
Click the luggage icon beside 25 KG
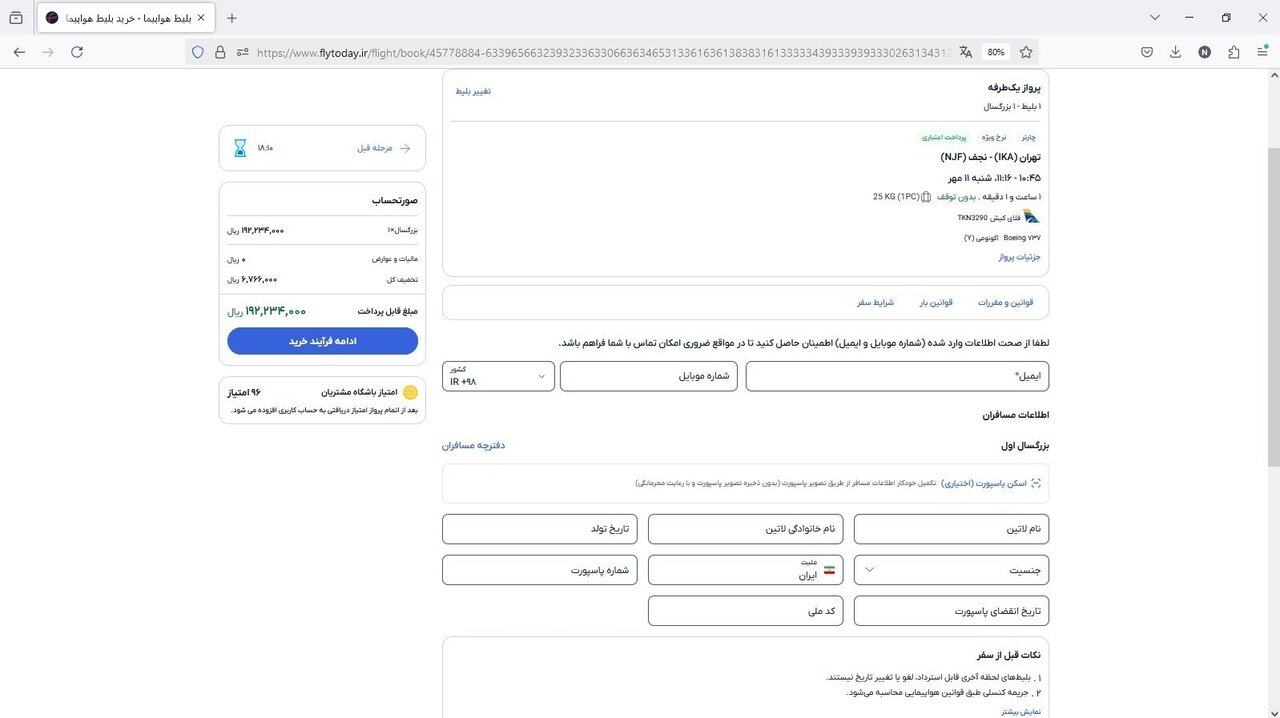(926, 197)
